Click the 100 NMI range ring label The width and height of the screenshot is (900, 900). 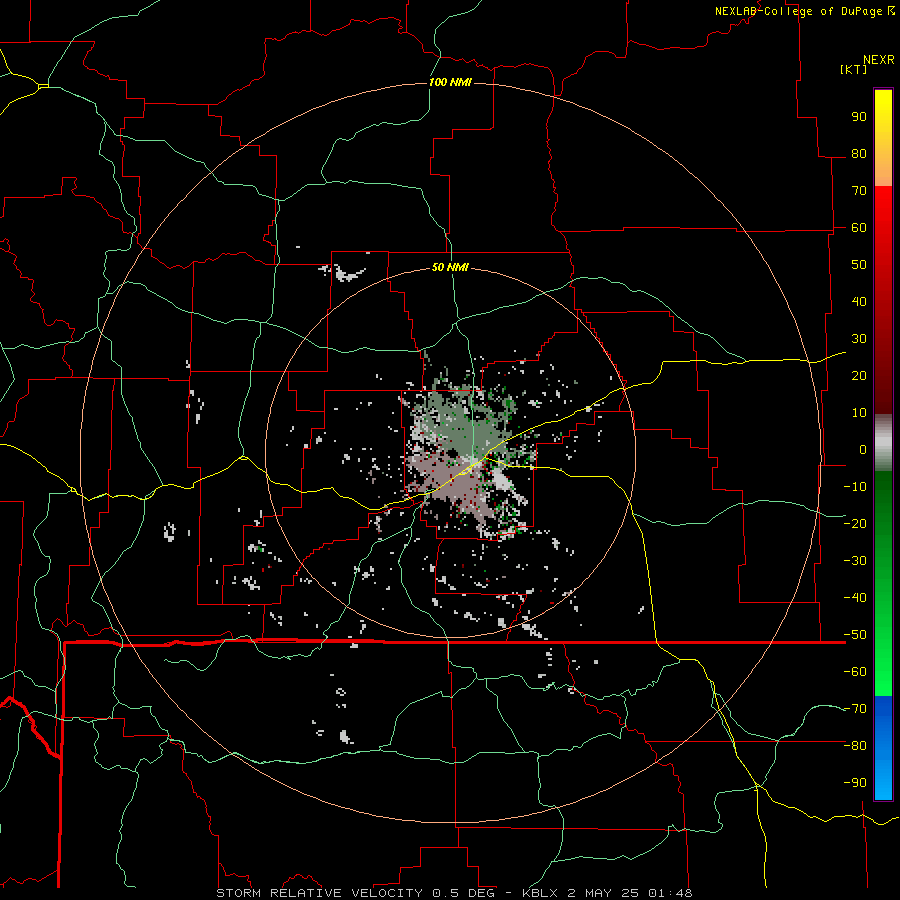coord(450,82)
